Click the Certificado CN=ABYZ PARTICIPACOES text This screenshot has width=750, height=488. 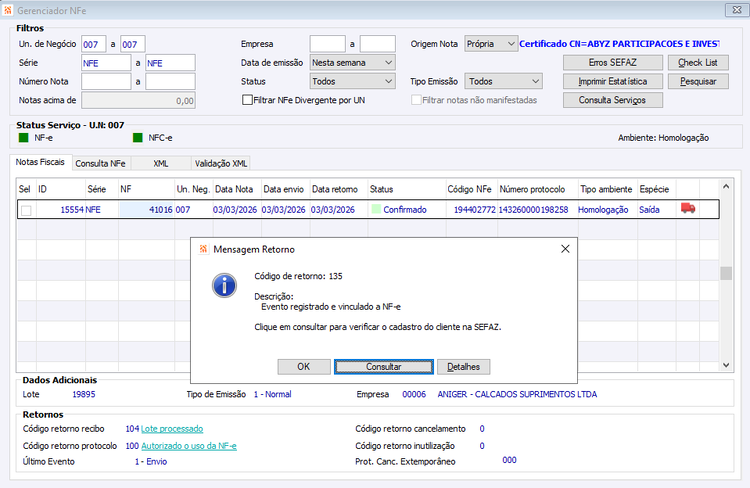click(619, 44)
